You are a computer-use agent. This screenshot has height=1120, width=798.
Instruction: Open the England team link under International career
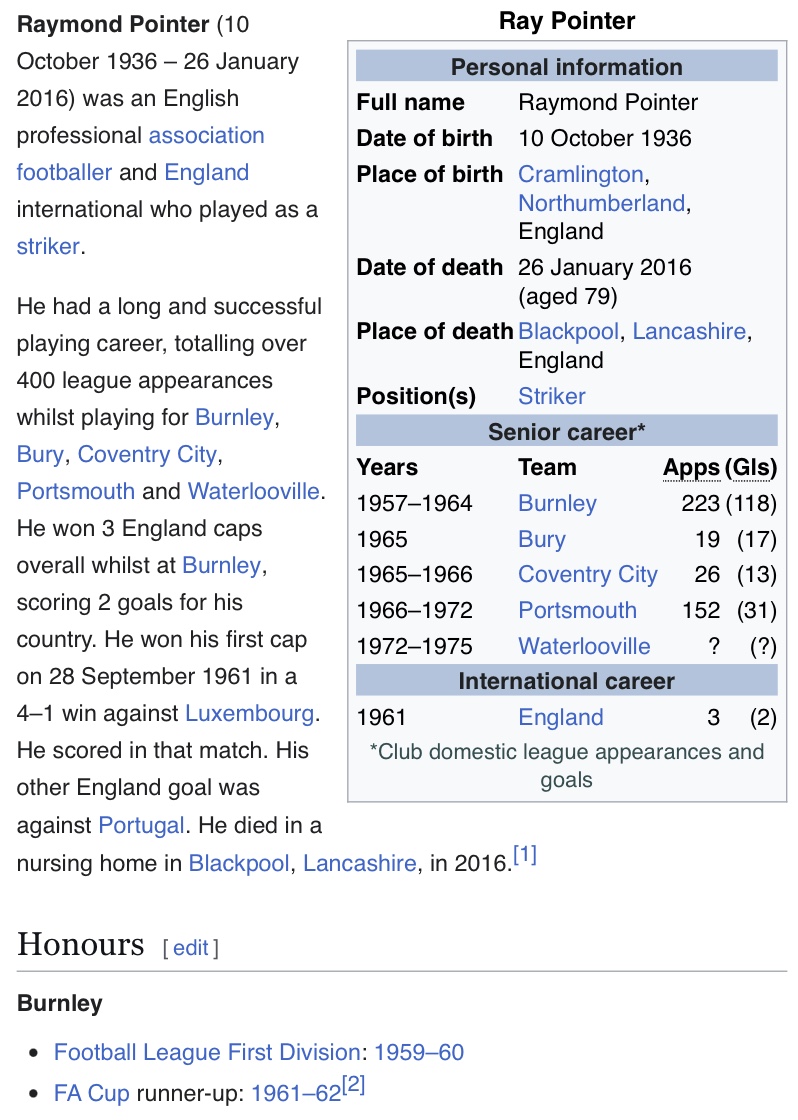tap(560, 717)
